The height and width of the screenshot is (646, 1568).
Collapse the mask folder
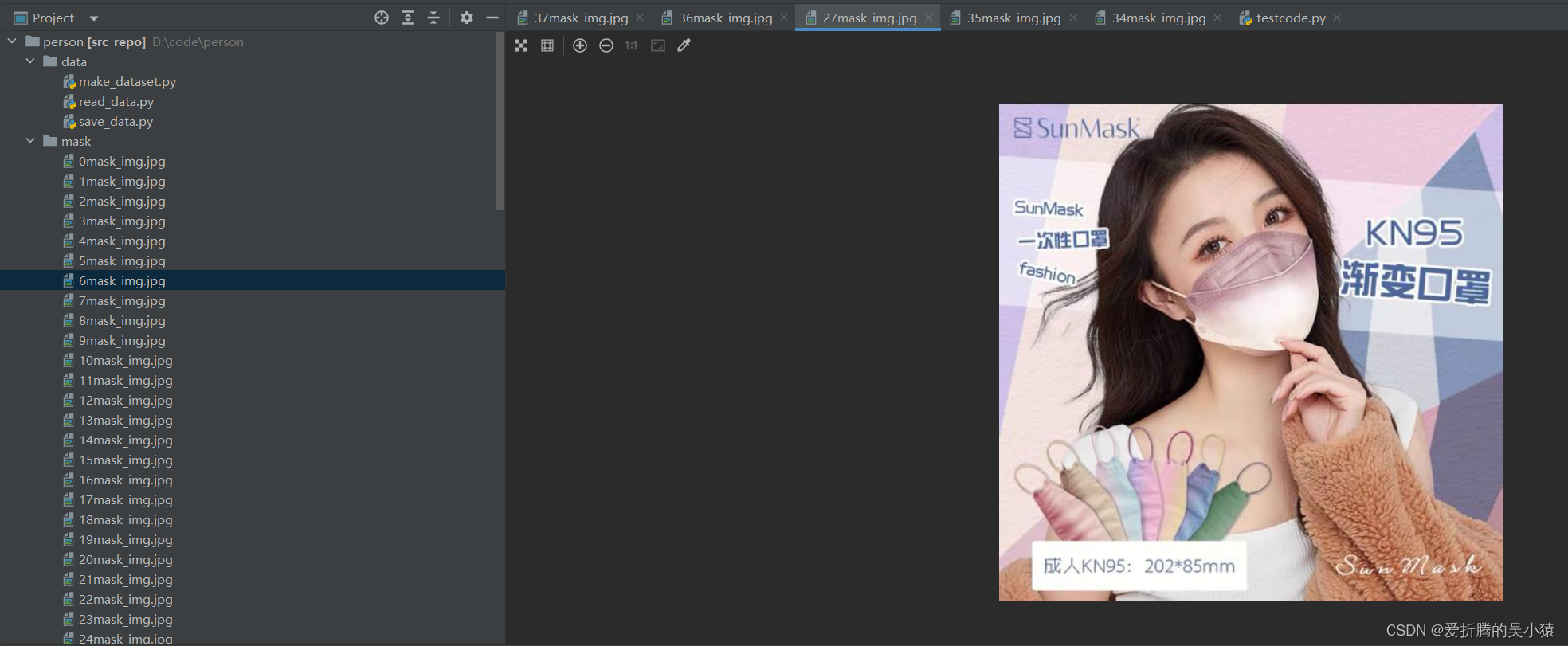click(x=30, y=140)
